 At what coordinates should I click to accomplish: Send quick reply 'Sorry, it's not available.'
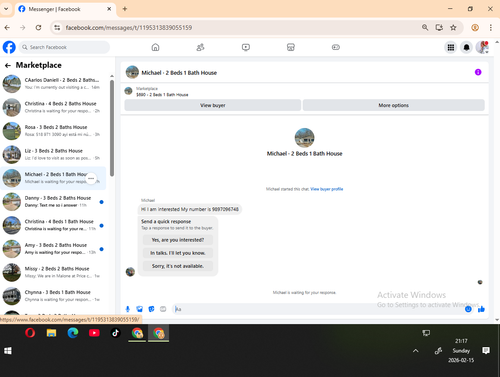(x=178, y=266)
